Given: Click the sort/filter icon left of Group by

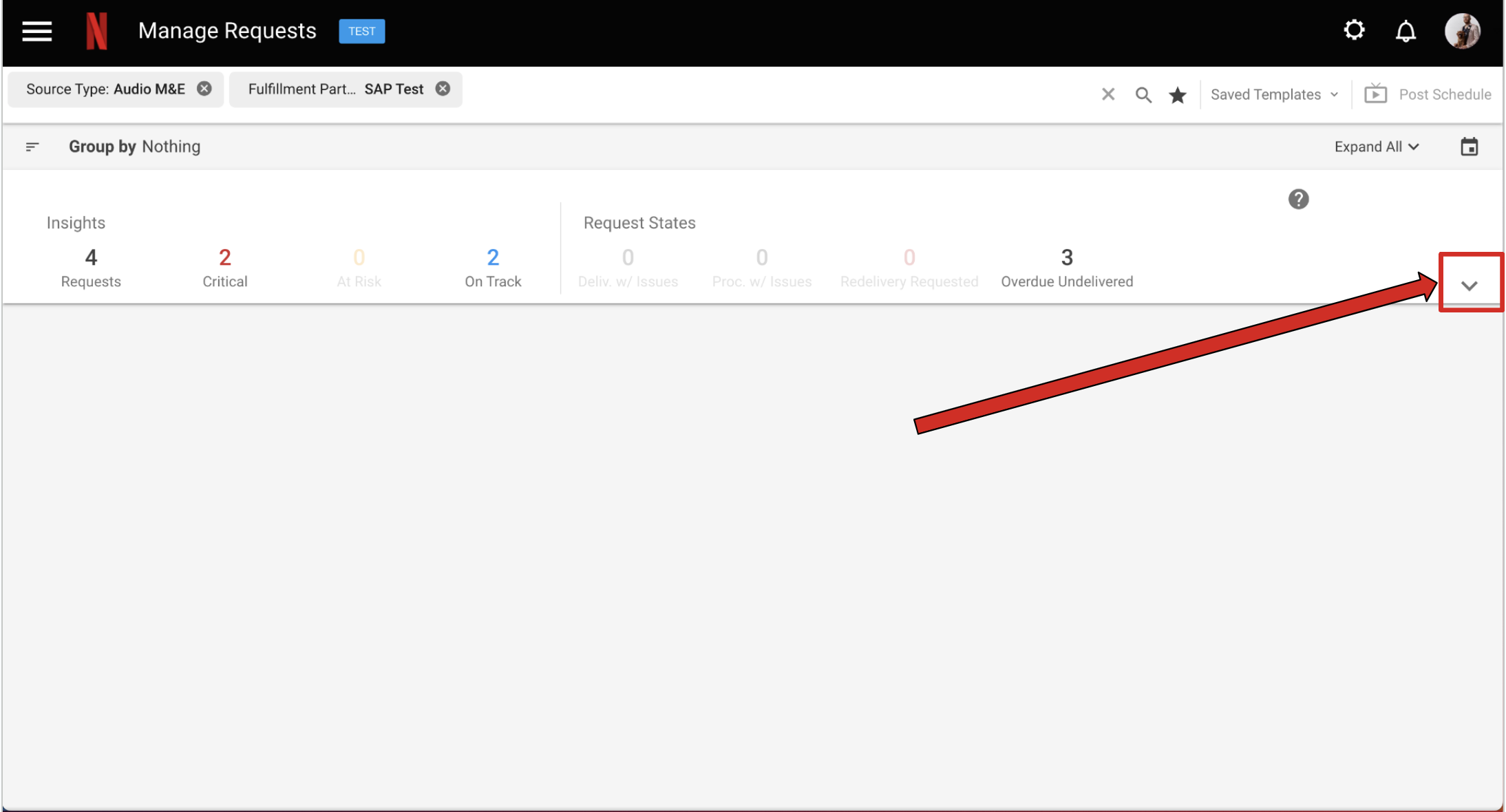Looking at the screenshot, I should pos(32,146).
